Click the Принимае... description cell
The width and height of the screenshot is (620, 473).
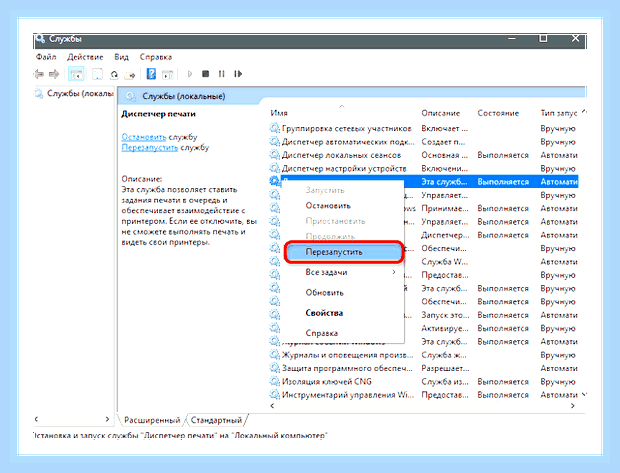pos(445,208)
